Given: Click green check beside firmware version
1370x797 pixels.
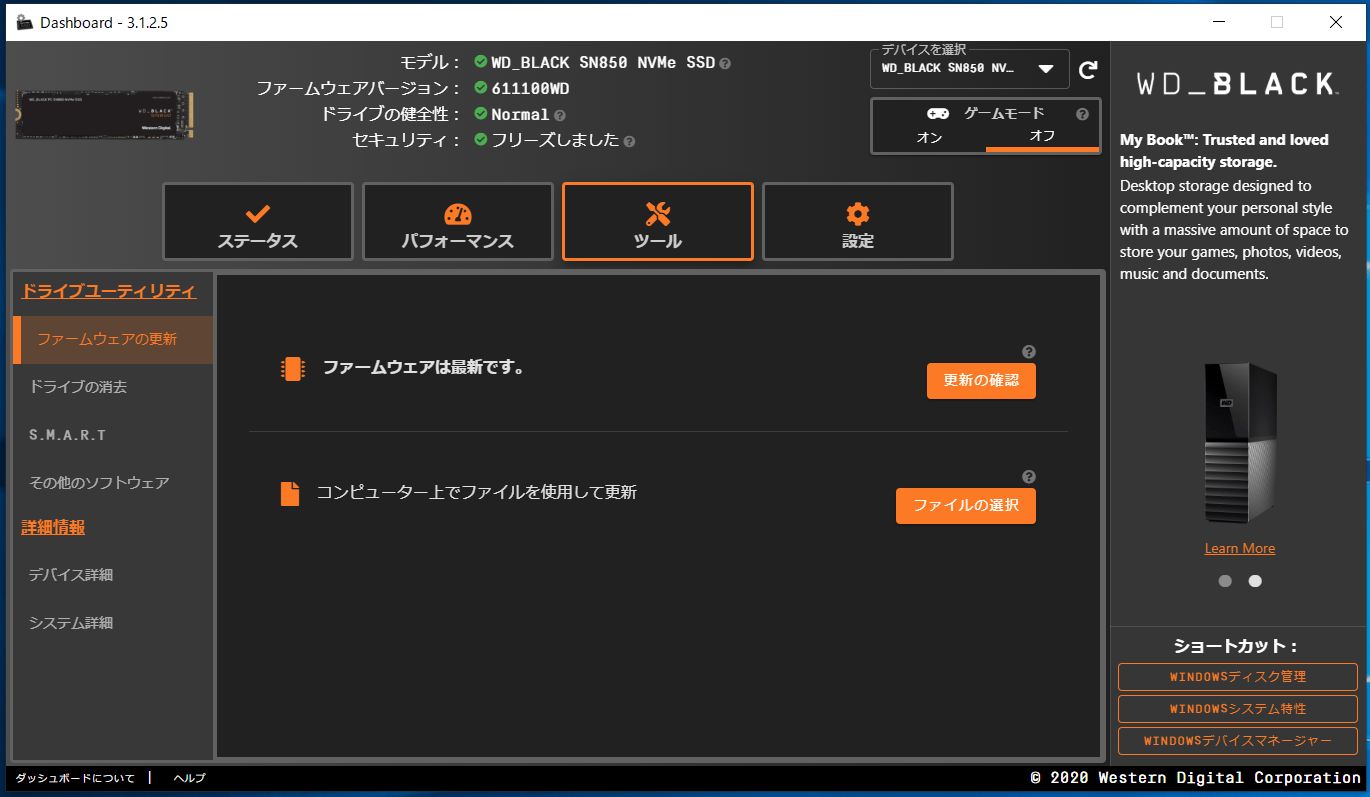Looking at the screenshot, I should 481,88.
